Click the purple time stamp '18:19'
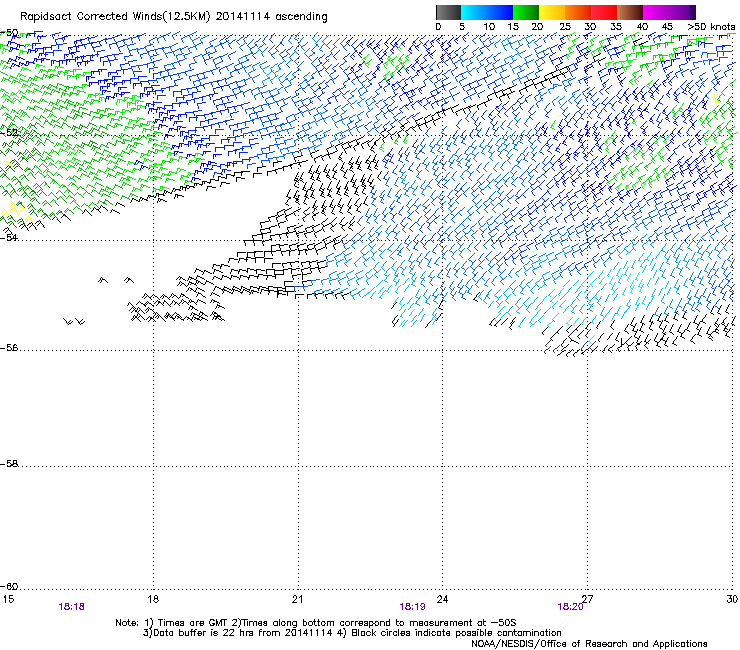 point(412,607)
